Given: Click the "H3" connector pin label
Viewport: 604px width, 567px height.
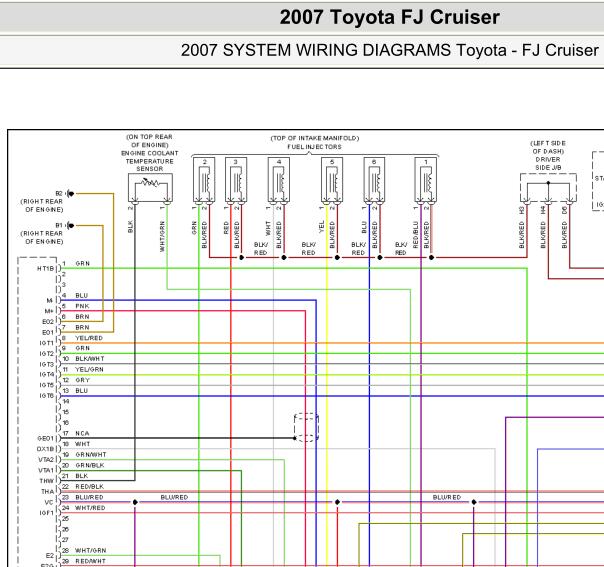Looking at the screenshot, I should pos(522,211).
